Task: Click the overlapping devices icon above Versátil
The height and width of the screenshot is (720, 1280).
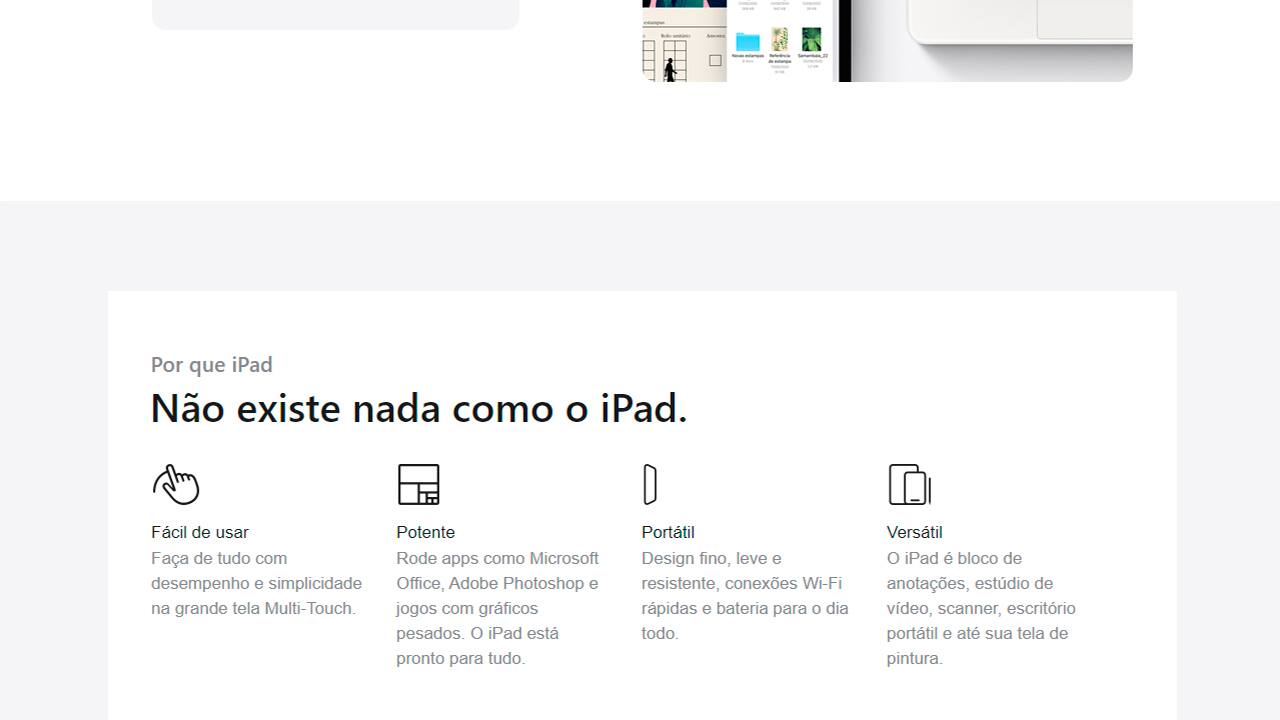Action: tap(909, 484)
